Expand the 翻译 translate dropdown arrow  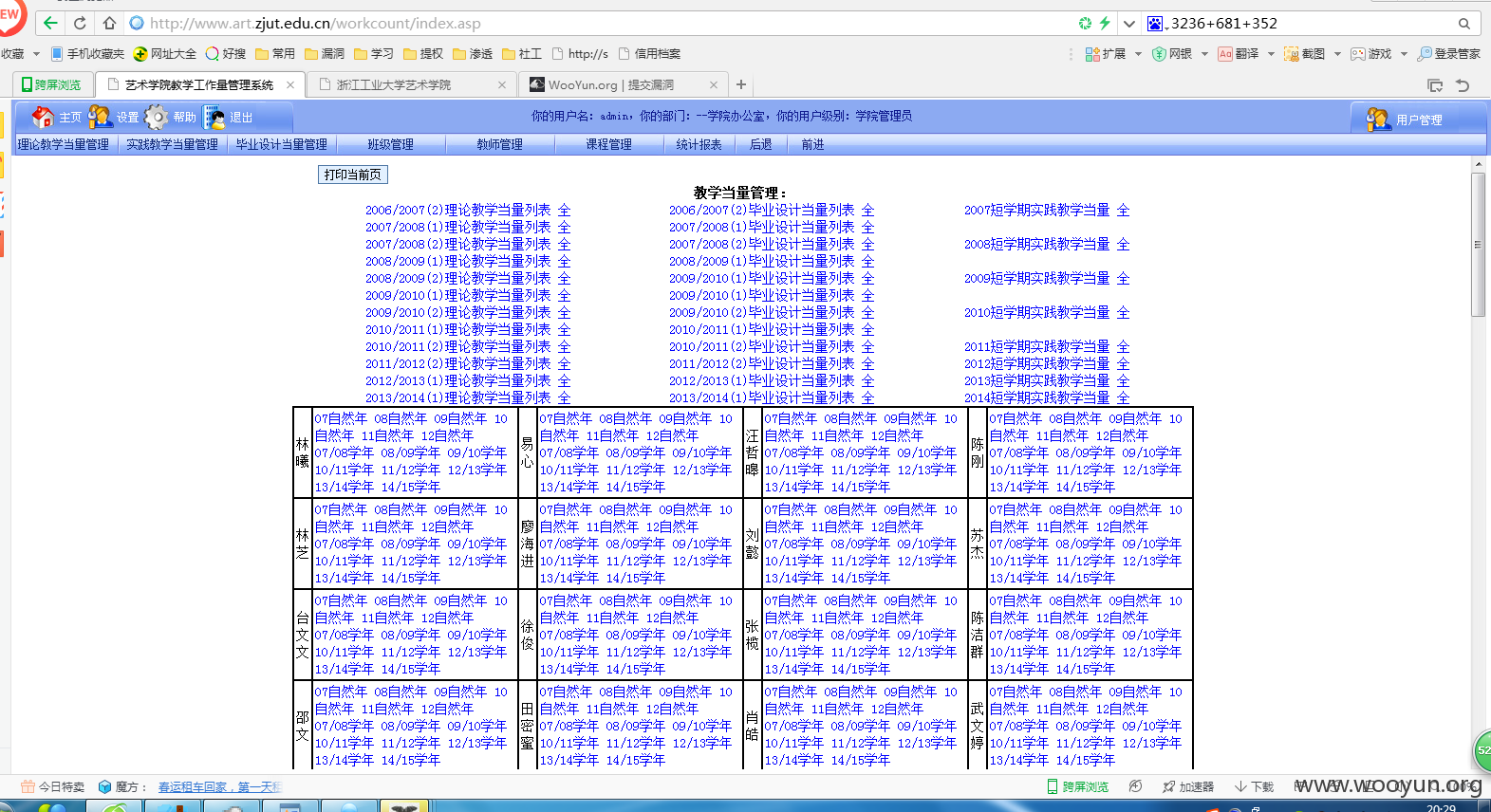pyautogui.click(x=1271, y=54)
